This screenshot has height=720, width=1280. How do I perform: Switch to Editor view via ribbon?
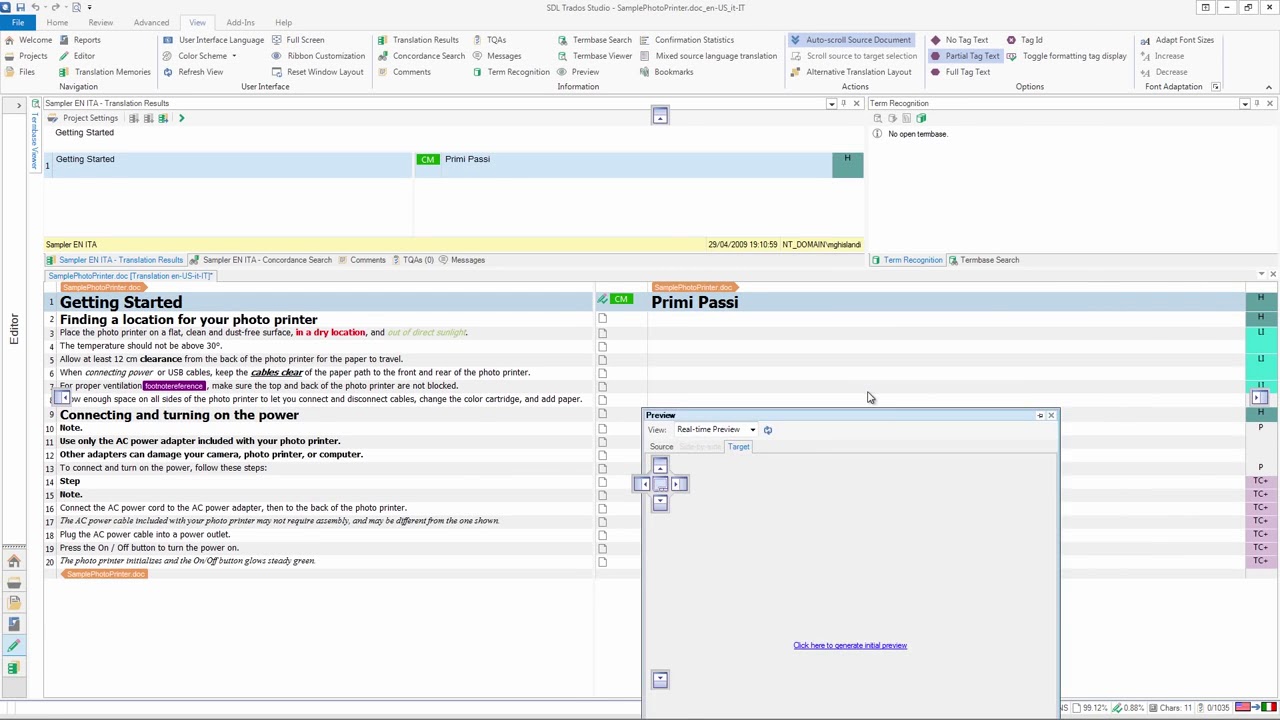coord(77,56)
